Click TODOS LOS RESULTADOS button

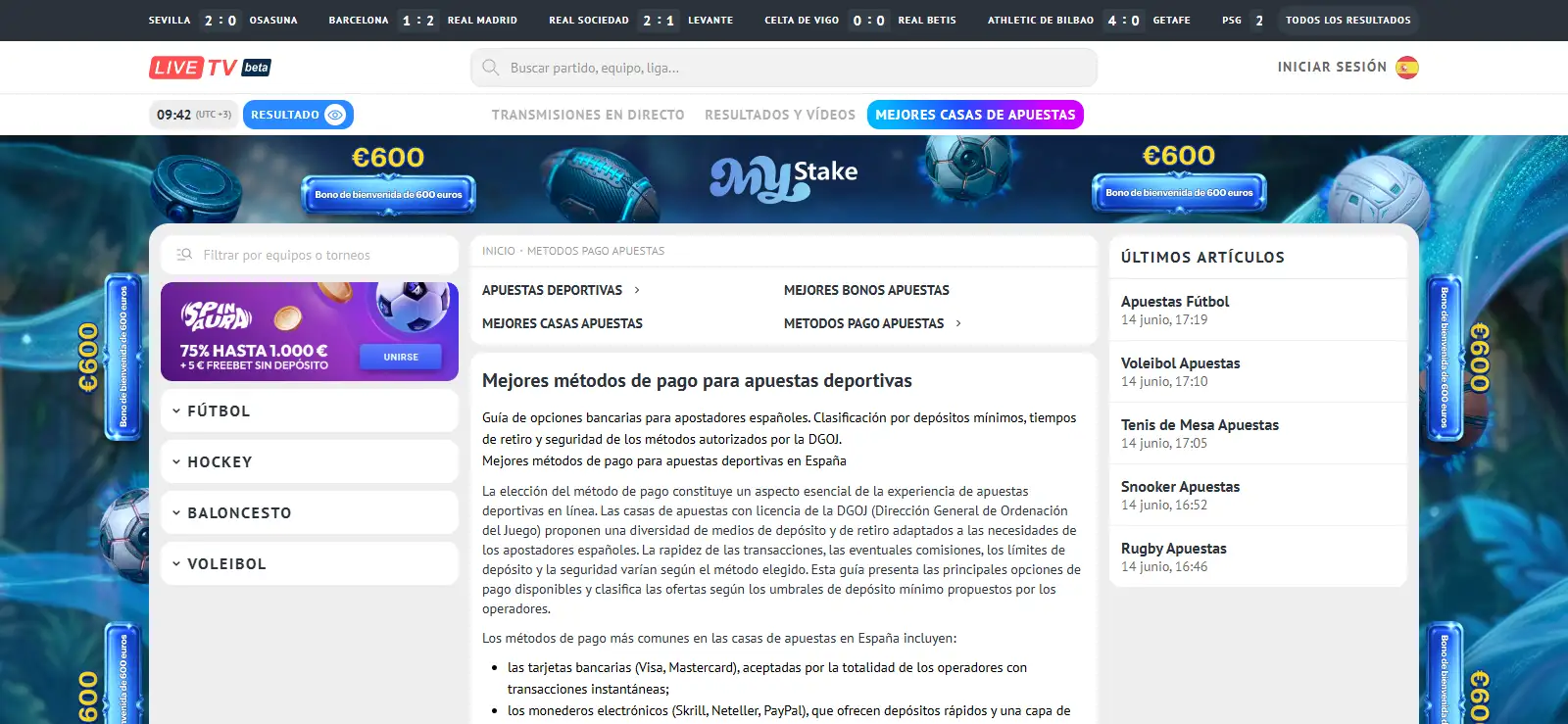click(x=1348, y=20)
